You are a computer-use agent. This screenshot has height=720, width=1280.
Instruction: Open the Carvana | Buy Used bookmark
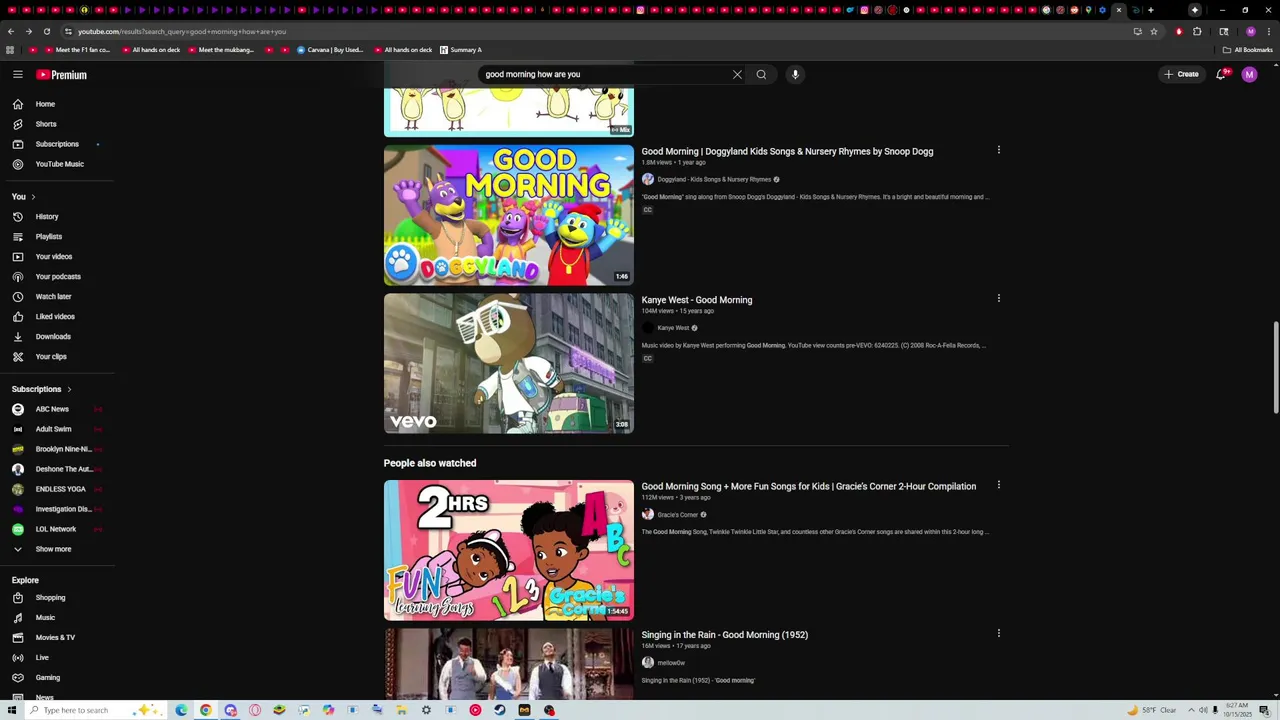tap(330, 50)
